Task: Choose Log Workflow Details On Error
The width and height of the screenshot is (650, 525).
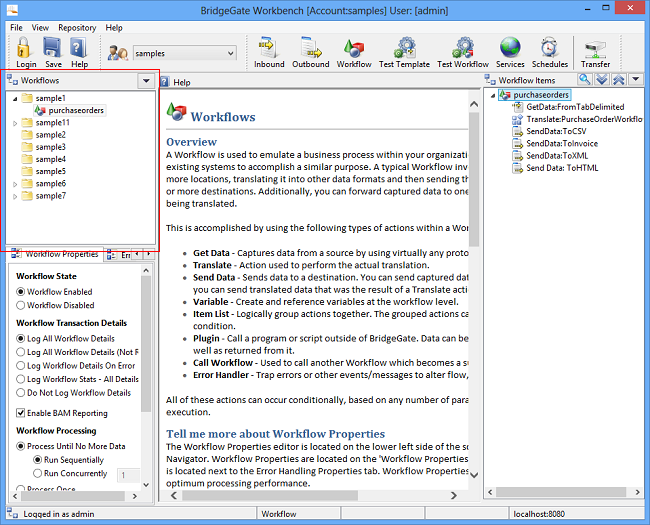Action: pos(20,366)
